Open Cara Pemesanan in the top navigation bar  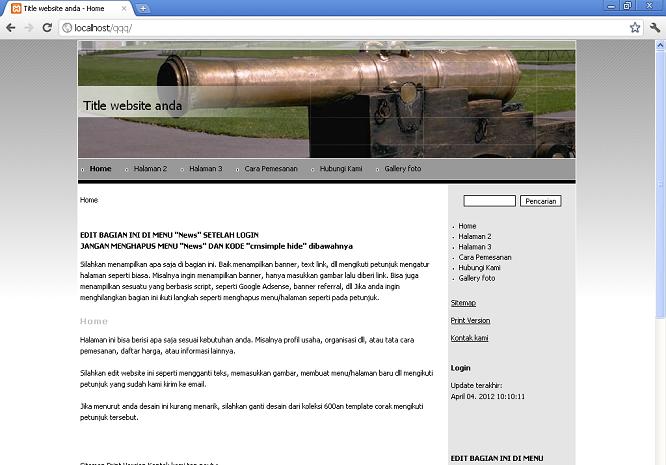click(271, 169)
